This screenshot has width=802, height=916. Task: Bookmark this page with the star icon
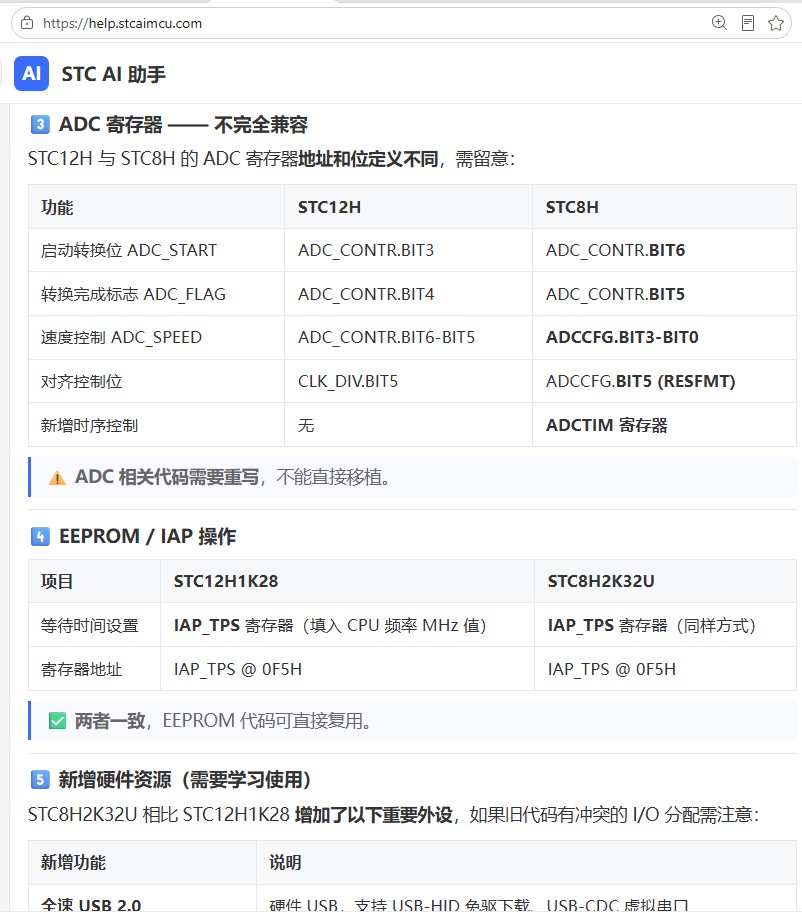click(776, 23)
